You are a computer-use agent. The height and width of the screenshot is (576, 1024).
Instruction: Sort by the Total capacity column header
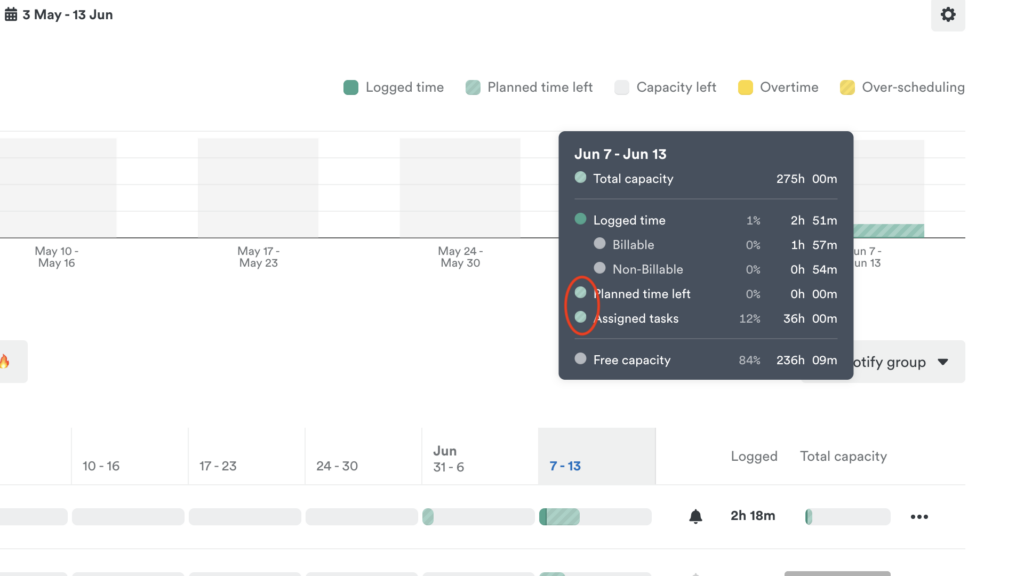843,456
